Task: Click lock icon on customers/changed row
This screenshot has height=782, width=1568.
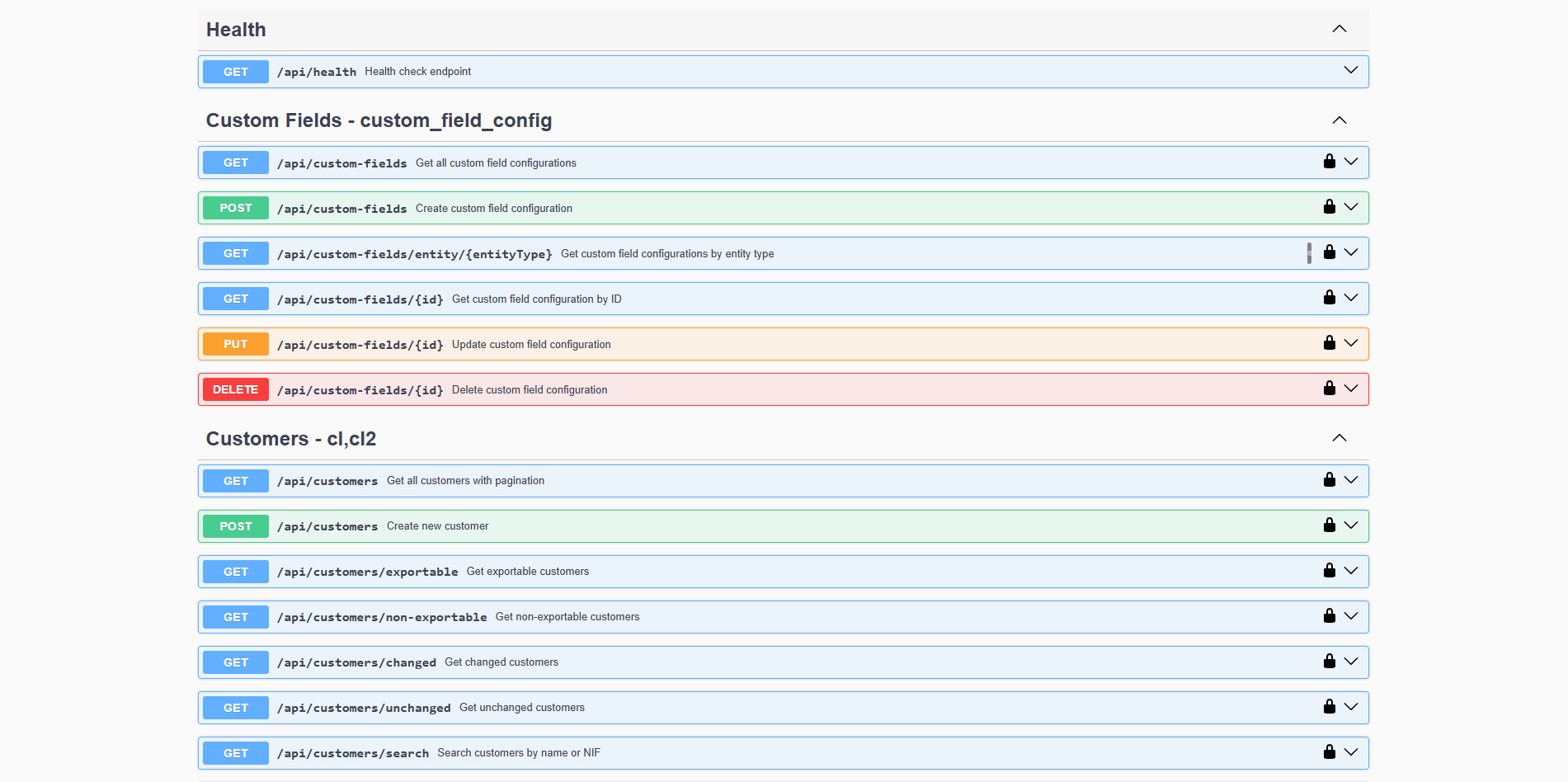Action: click(1329, 662)
